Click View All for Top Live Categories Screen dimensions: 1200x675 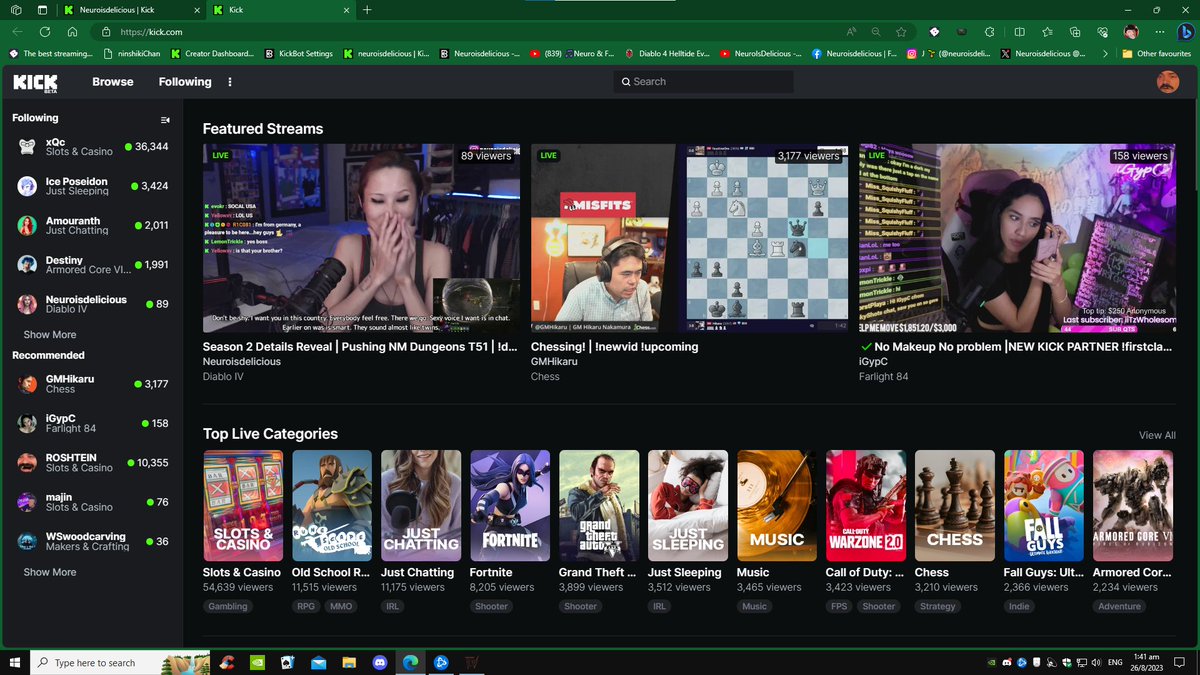point(1157,435)
